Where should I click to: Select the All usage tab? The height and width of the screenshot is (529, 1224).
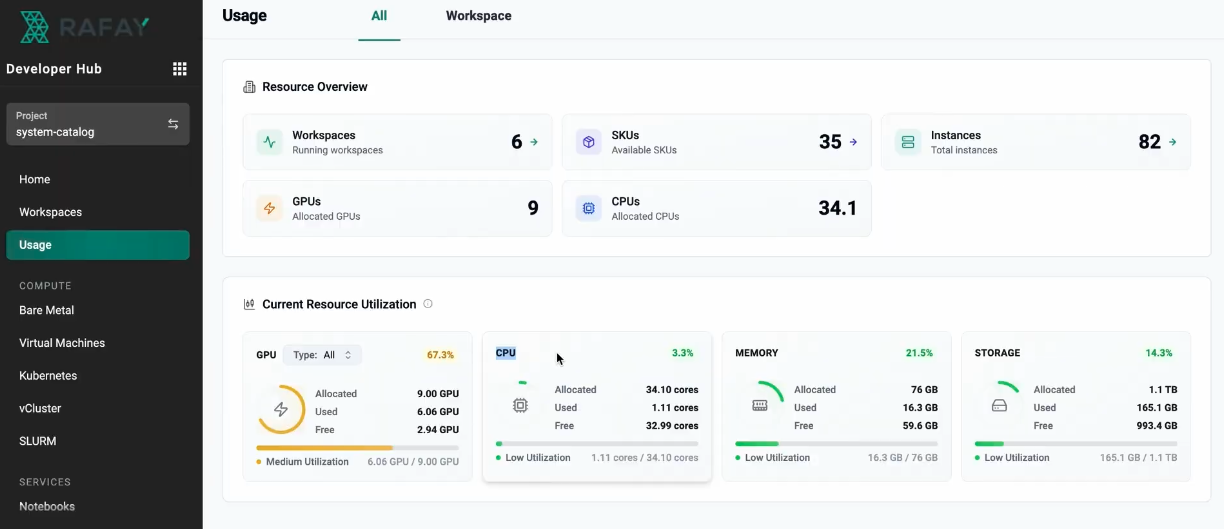(x=379, y=16)
